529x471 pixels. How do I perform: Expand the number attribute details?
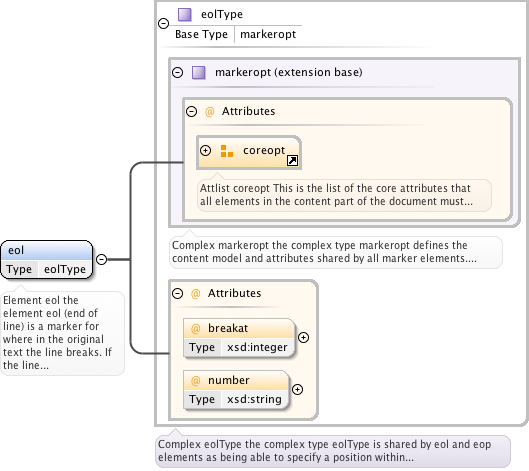[297, 389]
